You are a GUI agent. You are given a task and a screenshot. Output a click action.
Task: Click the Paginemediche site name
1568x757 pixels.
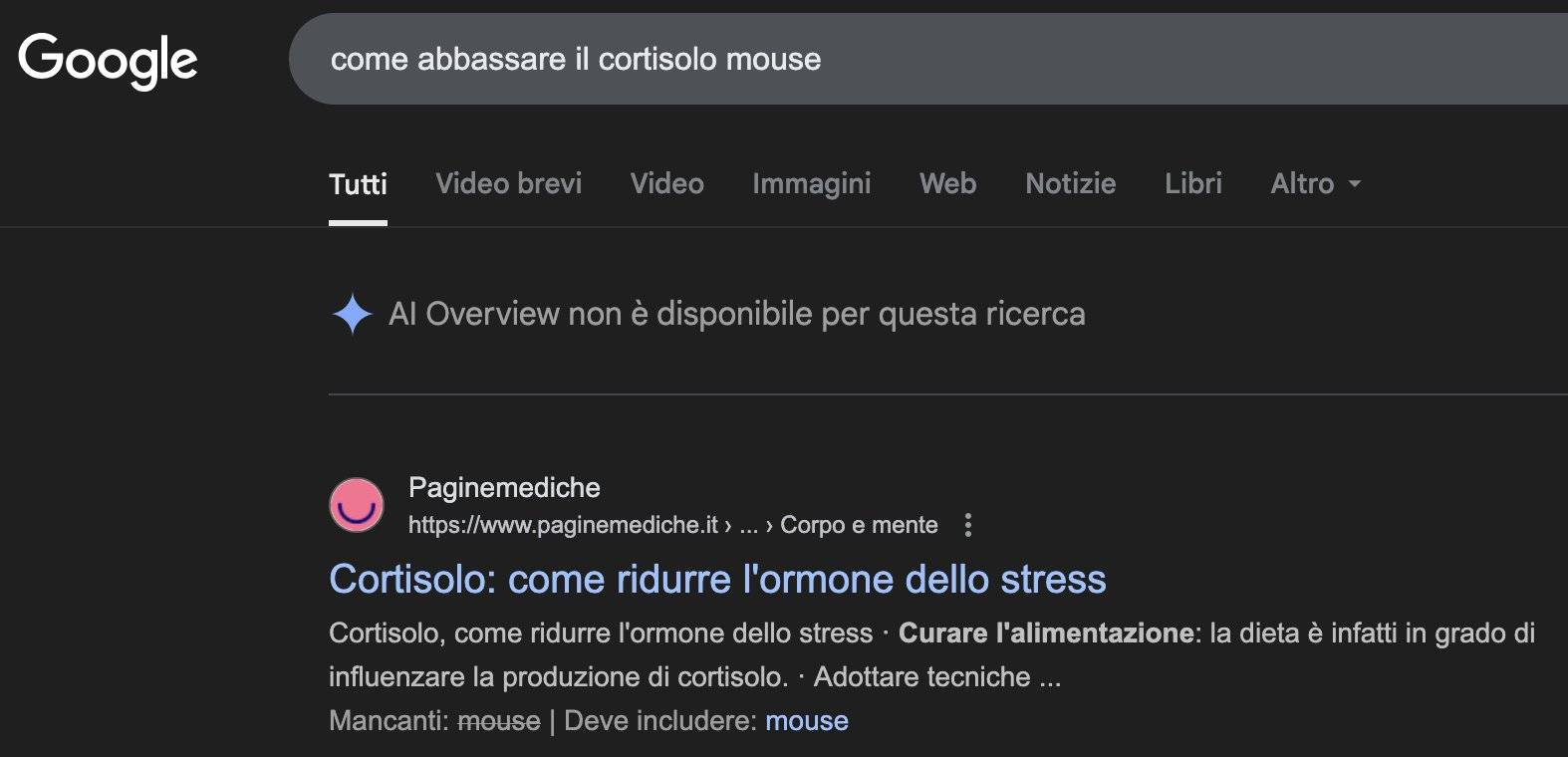click(x=504, y=487)
